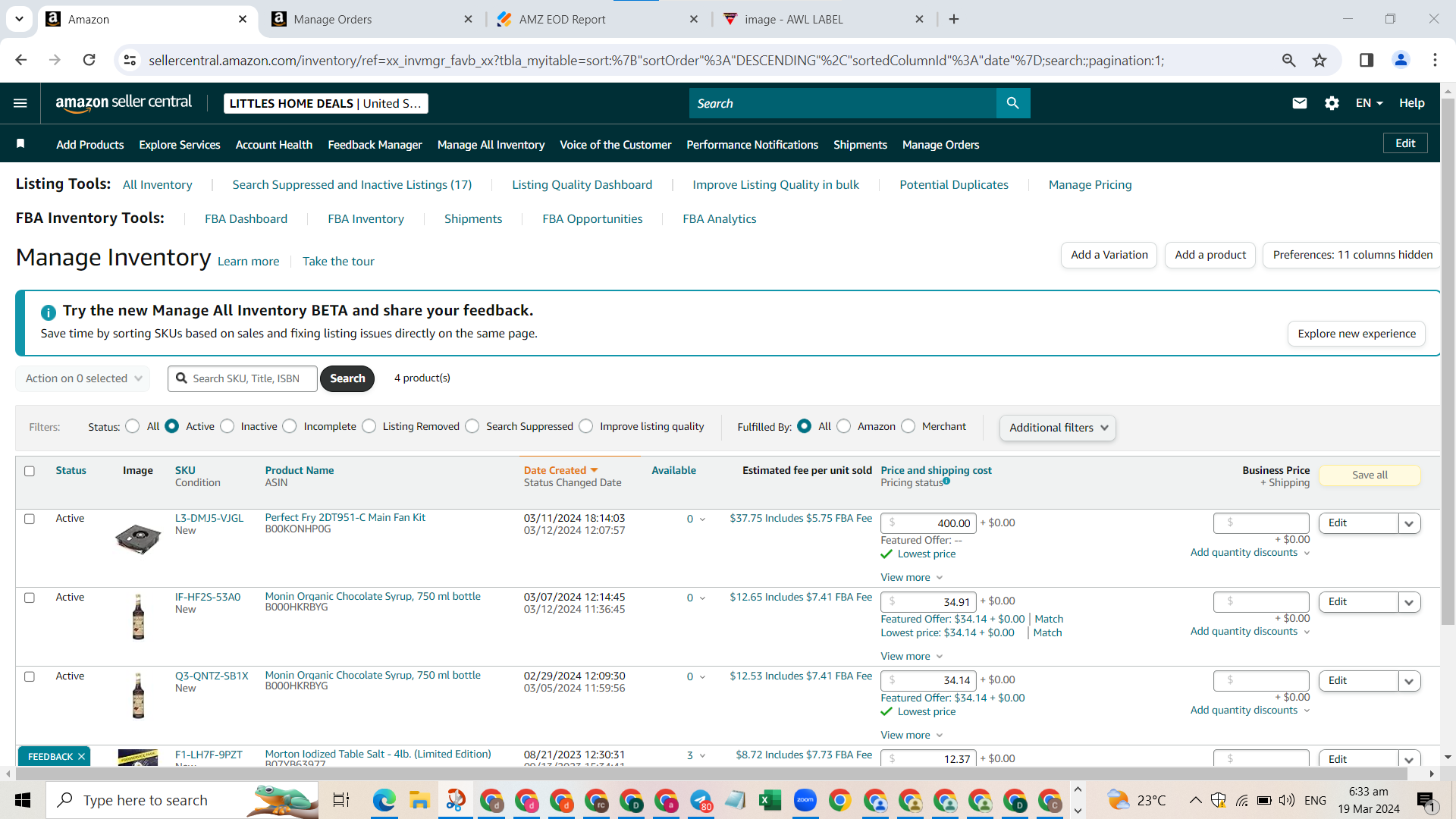Open the EN language dropdown
Image resolution: width=1456 pixels, height=819 pixels.
(1369, 103)
